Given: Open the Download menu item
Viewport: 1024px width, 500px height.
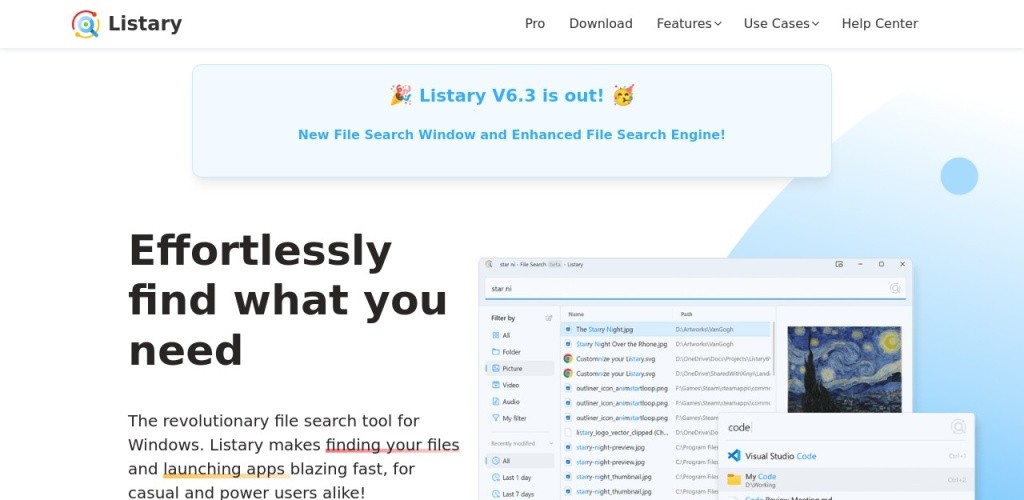Looking at the screenshot, I should coord(601,24).
